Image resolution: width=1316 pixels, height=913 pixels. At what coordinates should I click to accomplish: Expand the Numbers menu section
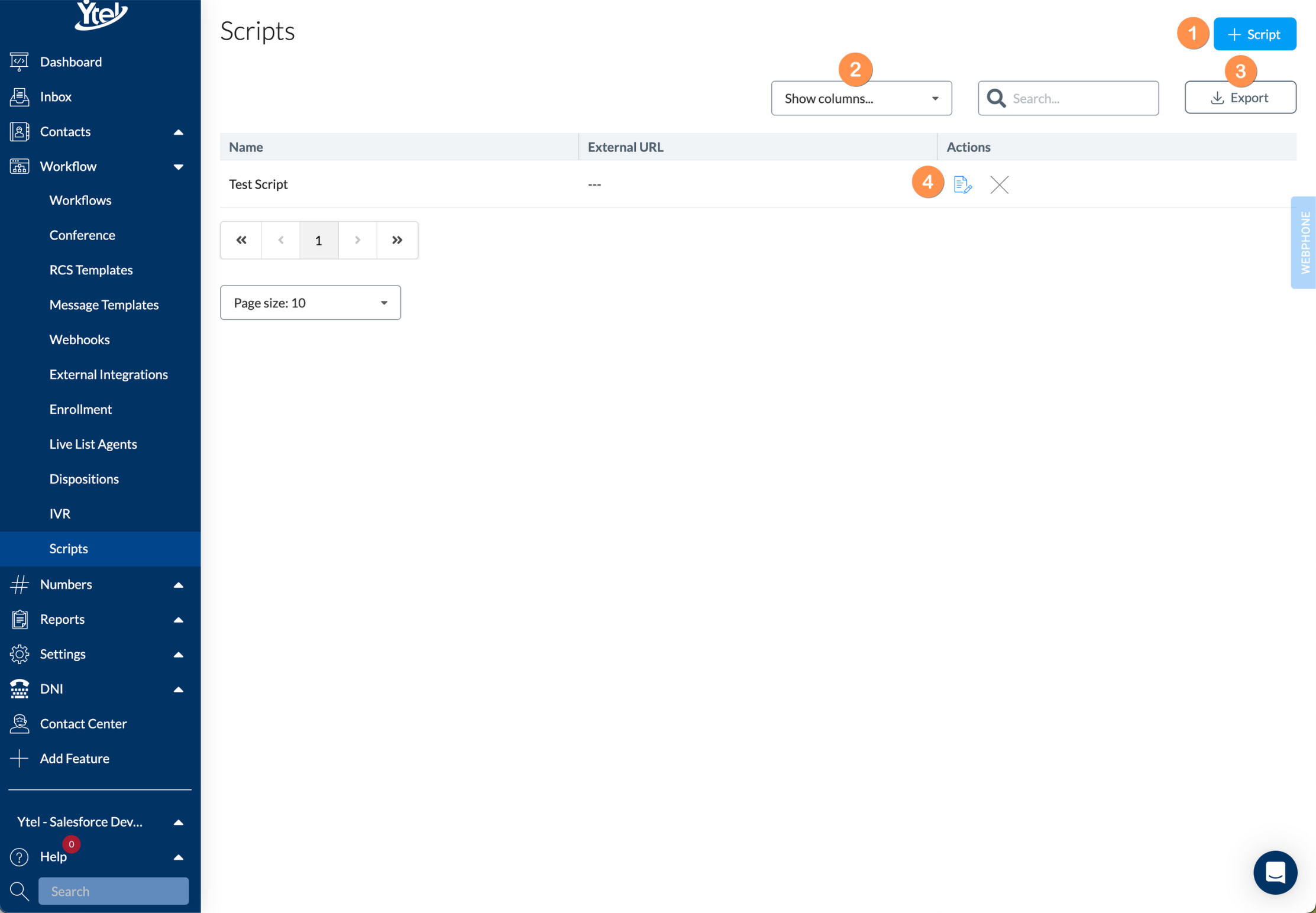click(x=178, y=584)
